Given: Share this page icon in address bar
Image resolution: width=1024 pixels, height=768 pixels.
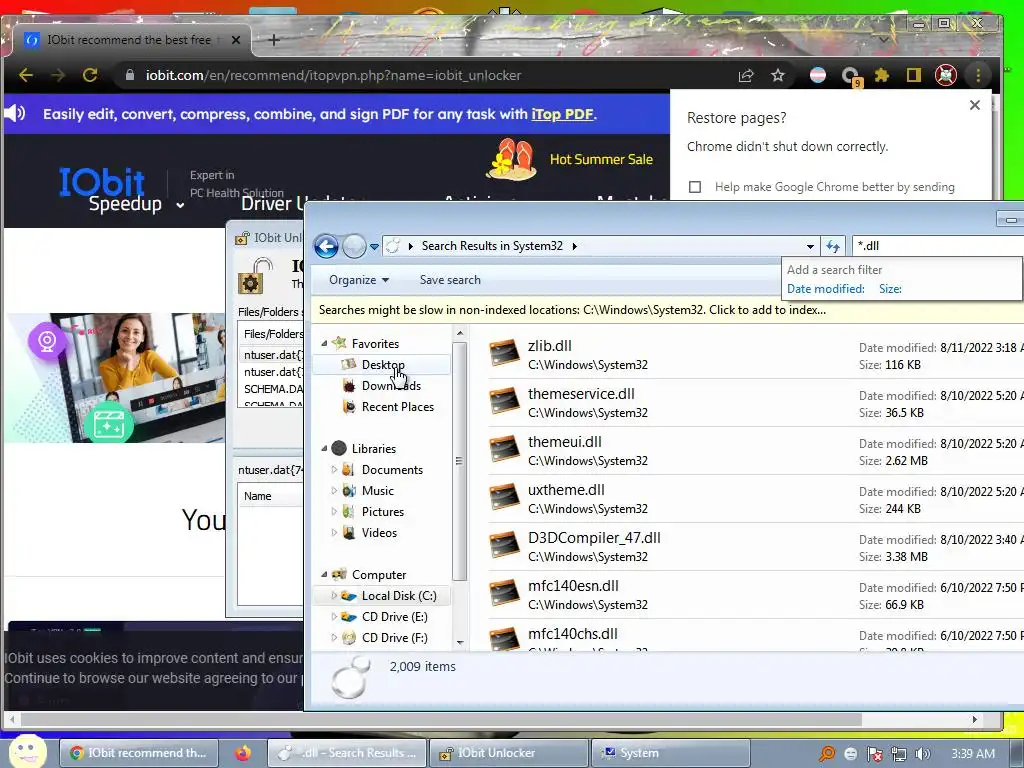Looking at the screenshot, I should pyautogui.click(x=746, y=76).
